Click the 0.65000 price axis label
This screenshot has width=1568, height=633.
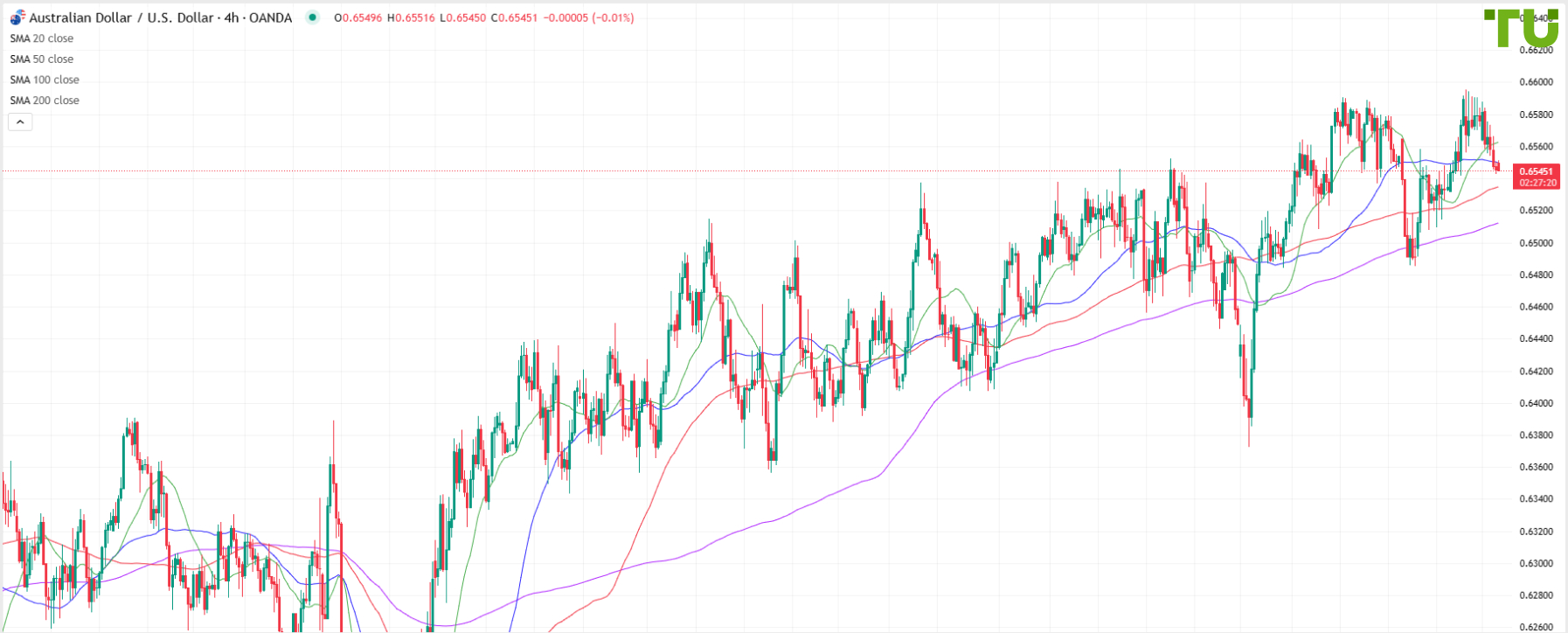1536,243
